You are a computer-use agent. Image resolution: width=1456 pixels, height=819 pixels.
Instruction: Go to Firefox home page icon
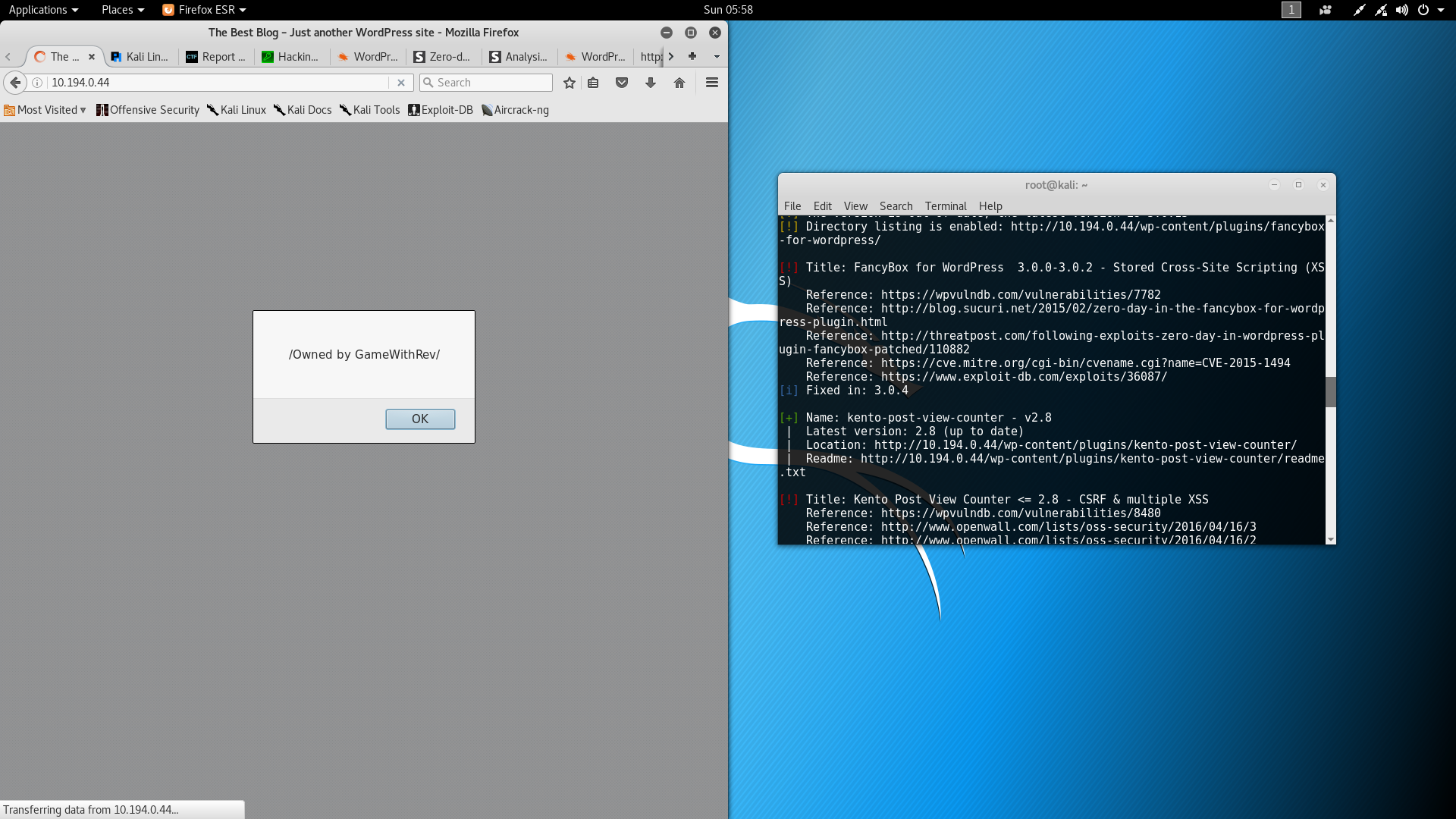679,83
